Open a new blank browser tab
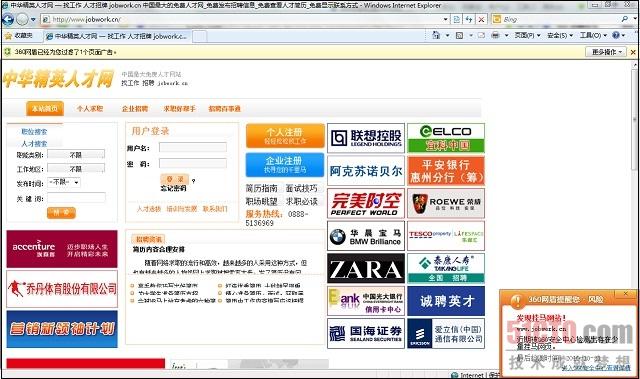Image resolution: width=640 pixels, height=379 pixels. click(x=200, y=36)
